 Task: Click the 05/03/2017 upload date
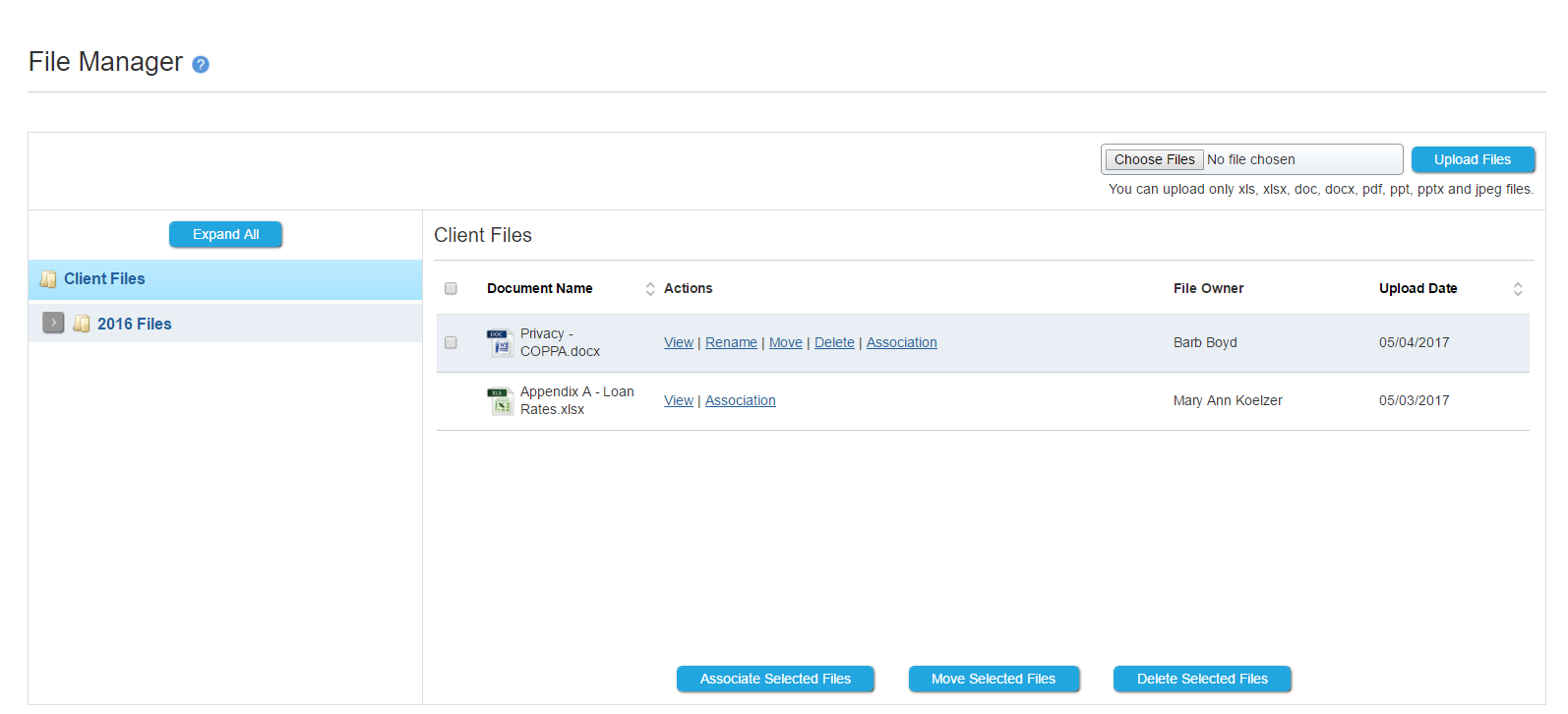1415,400
